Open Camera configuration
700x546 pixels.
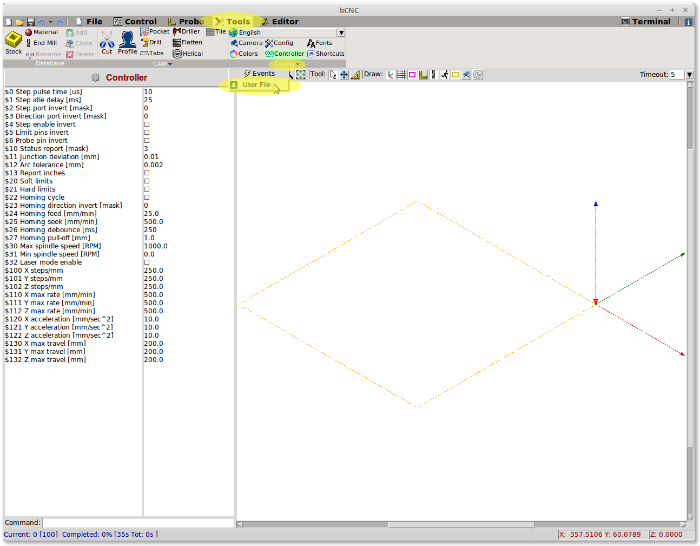click(x=246, y=43)
